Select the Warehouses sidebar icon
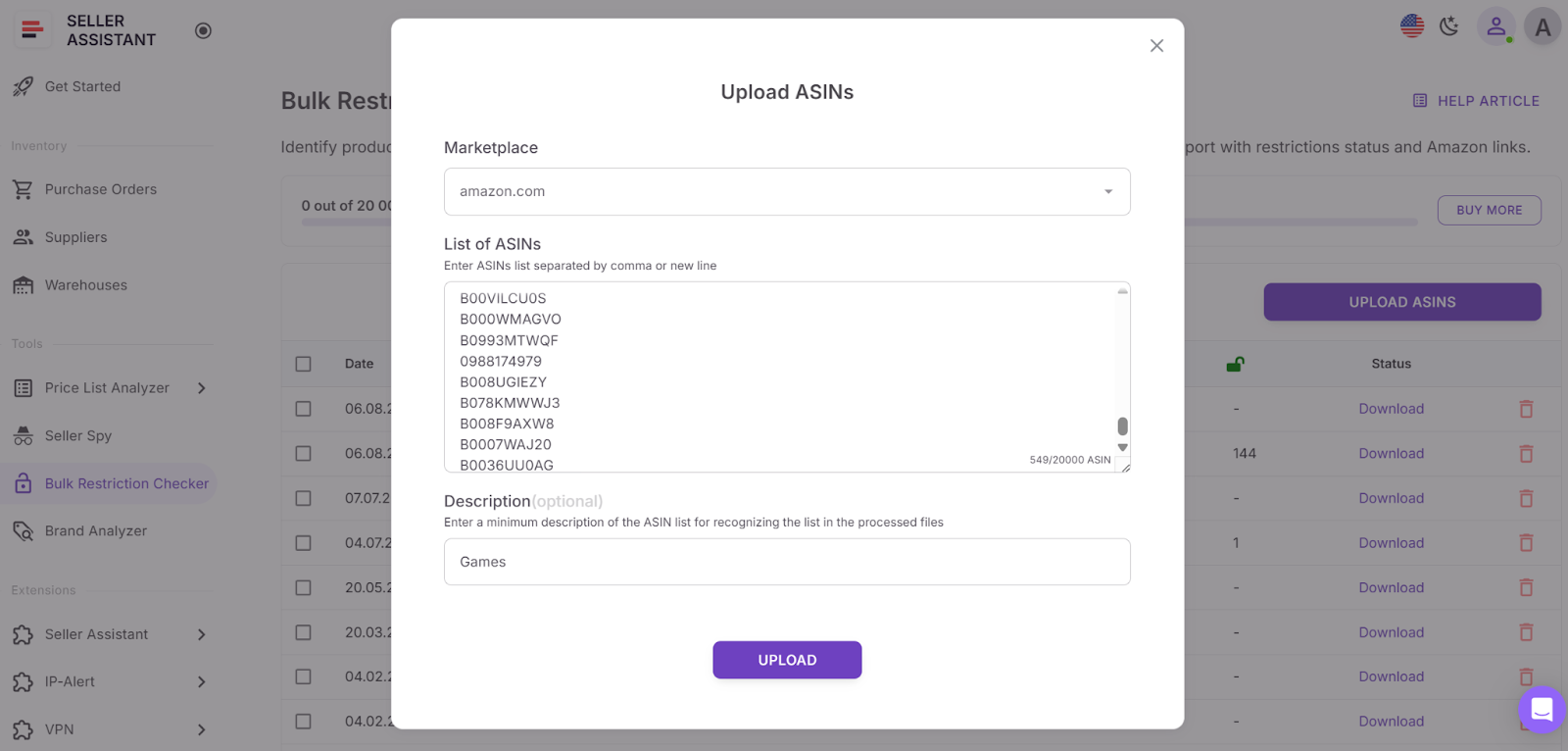 click(24, 284)
